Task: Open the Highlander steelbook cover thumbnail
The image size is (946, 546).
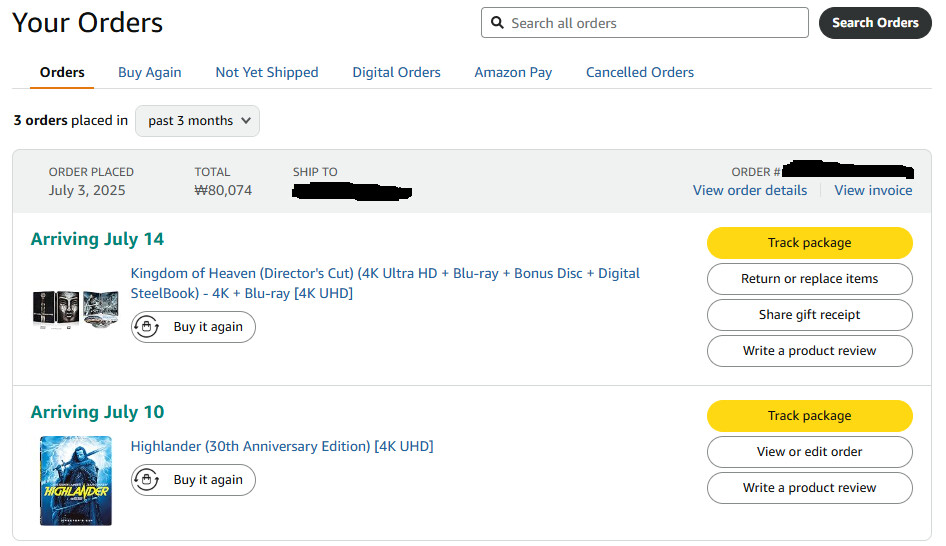Action: 75,481
